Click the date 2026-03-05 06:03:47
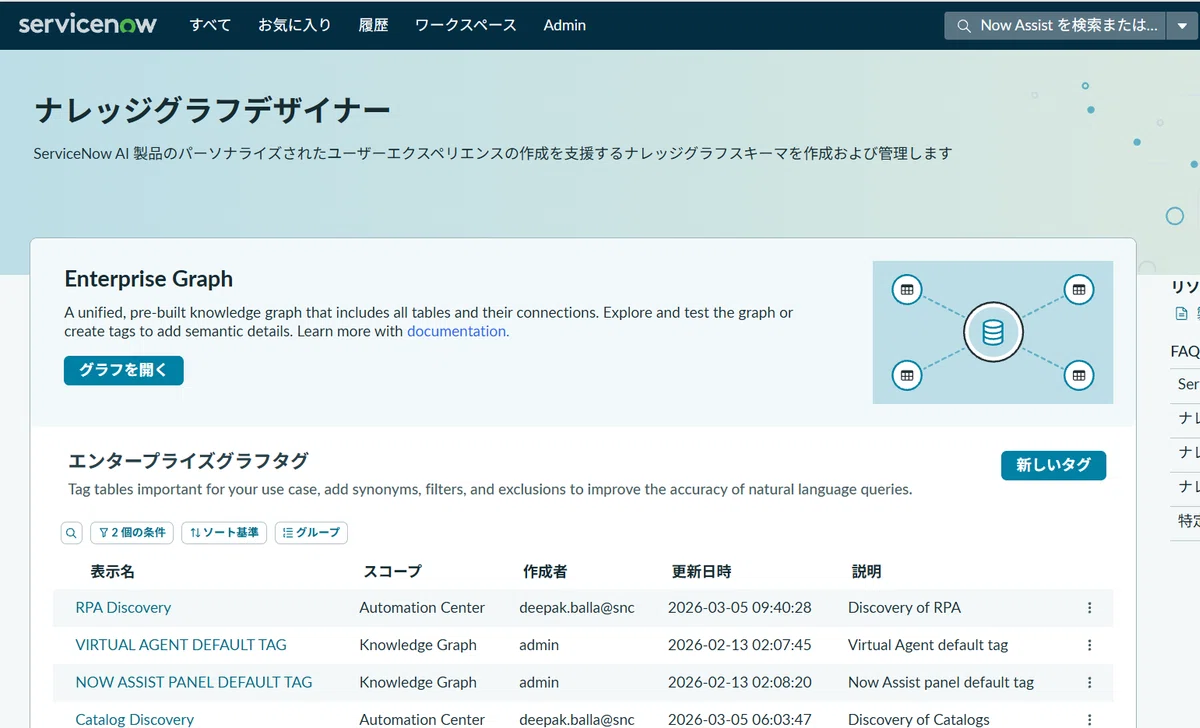 pyautogui.click(x=739, y=719)
